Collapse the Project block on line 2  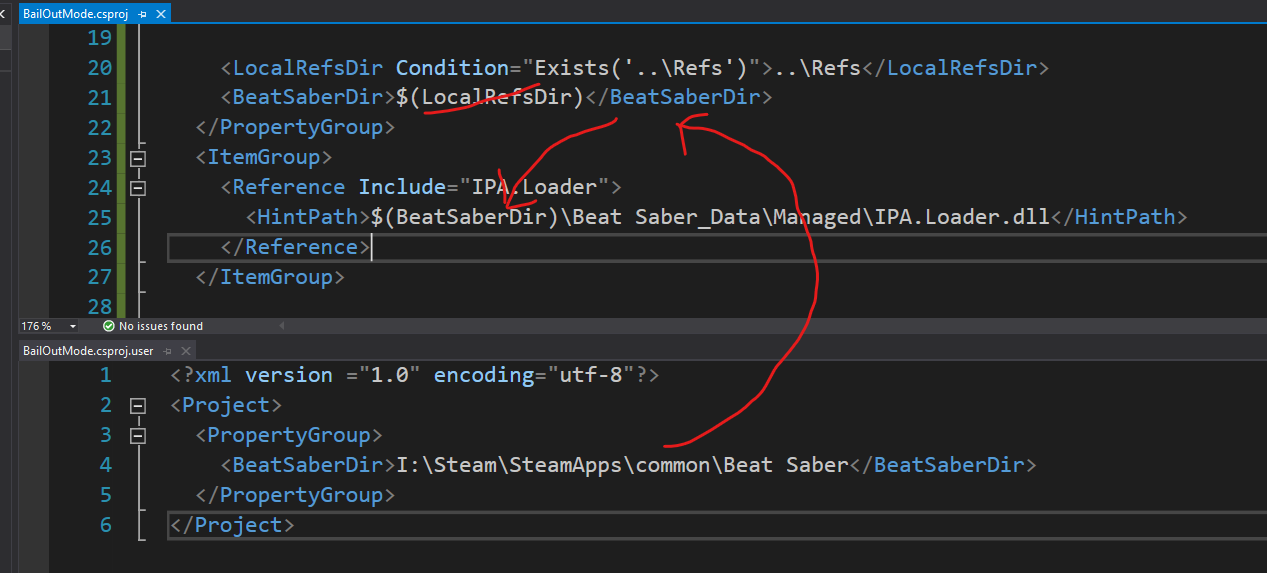point(138,405)
